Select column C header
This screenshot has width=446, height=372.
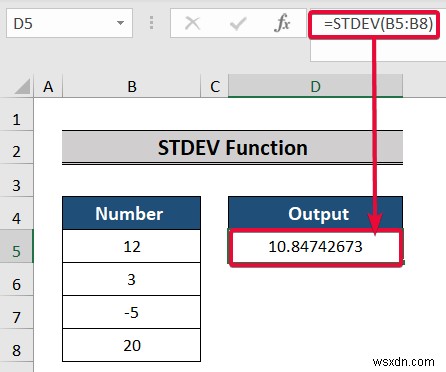(x=215, y=86)
